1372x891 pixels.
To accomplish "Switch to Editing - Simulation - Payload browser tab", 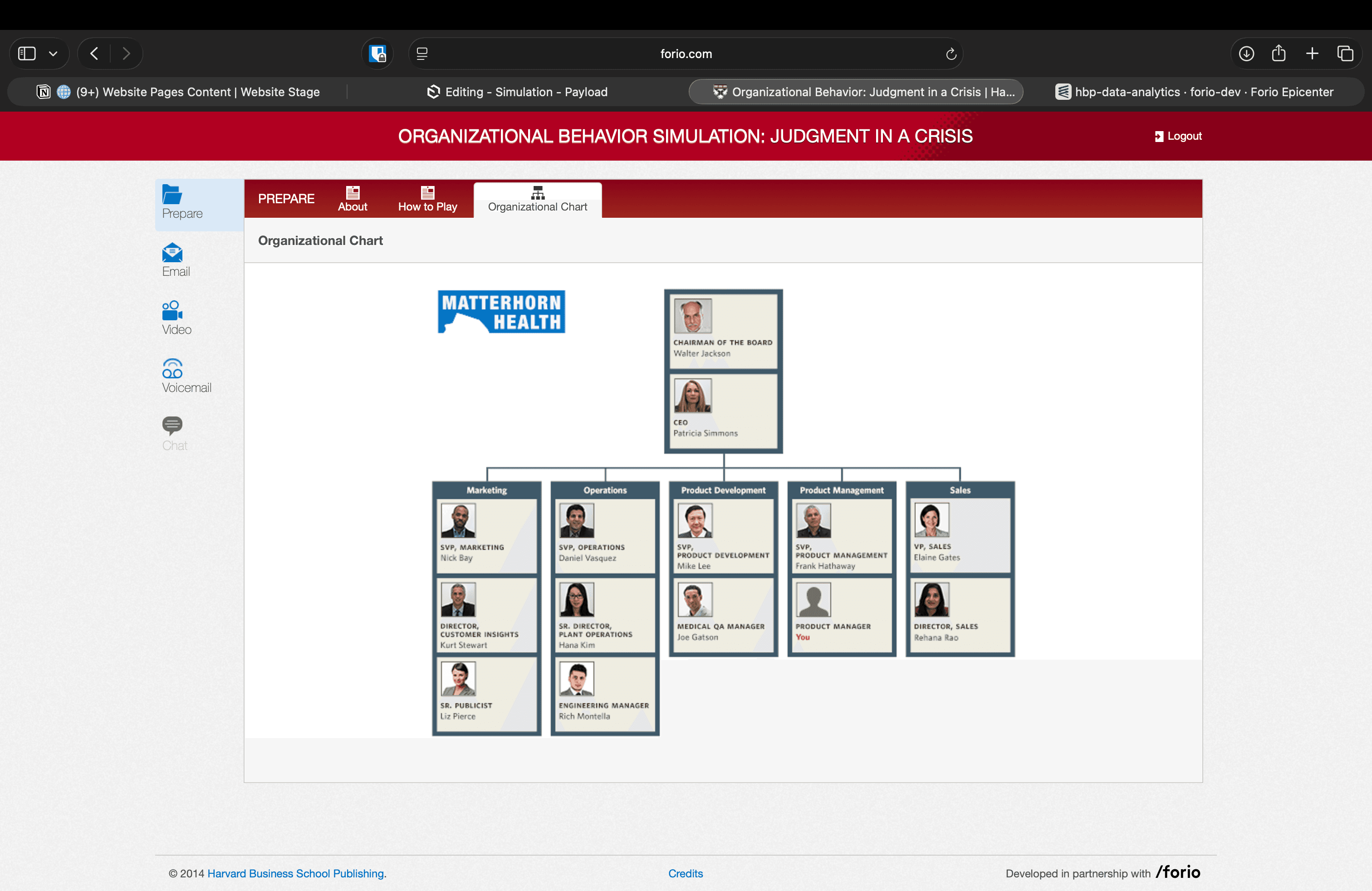I will (x=517, y=92).
